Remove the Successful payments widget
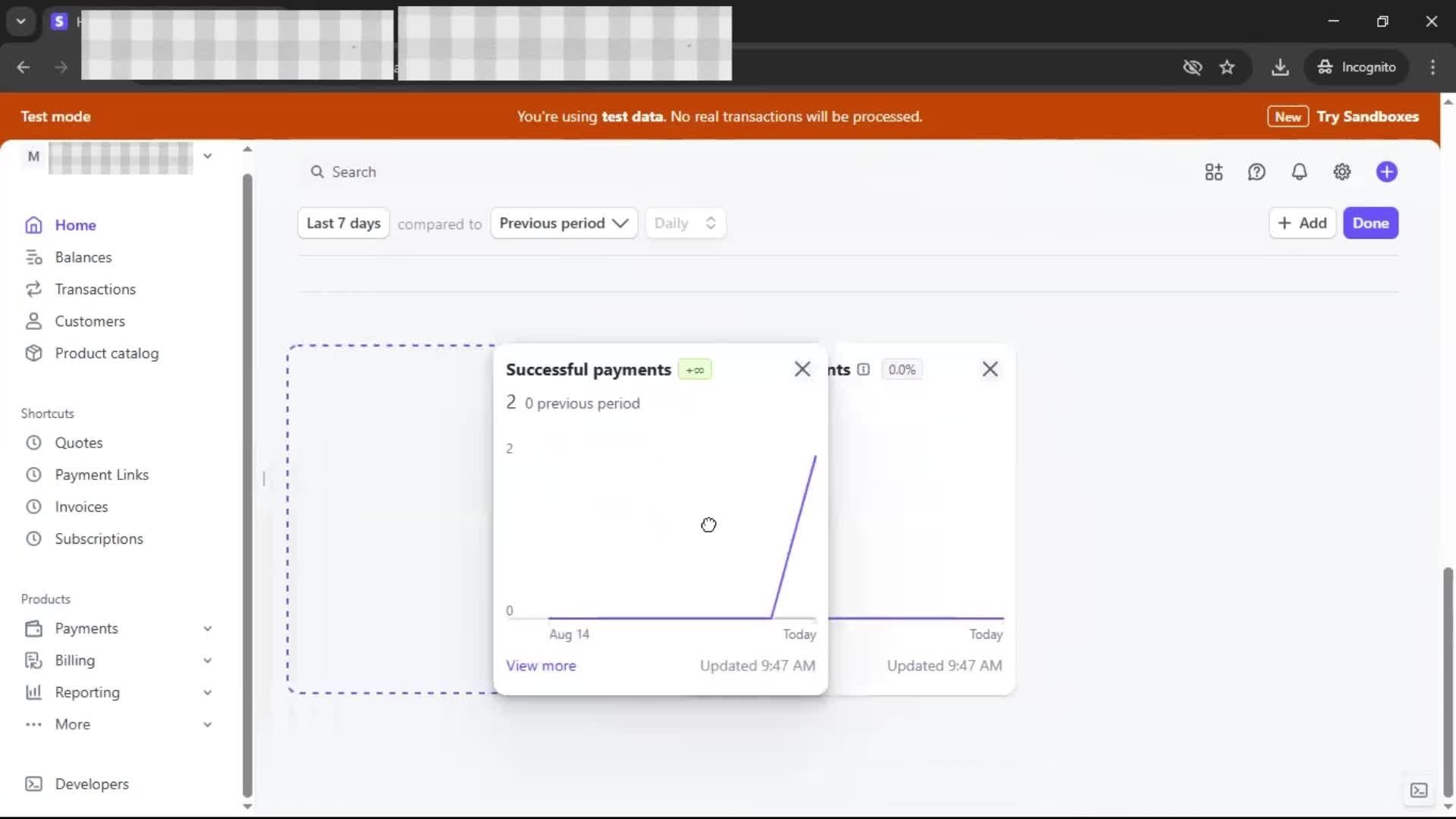1456x819 pixels. click(x=802, y=369)
